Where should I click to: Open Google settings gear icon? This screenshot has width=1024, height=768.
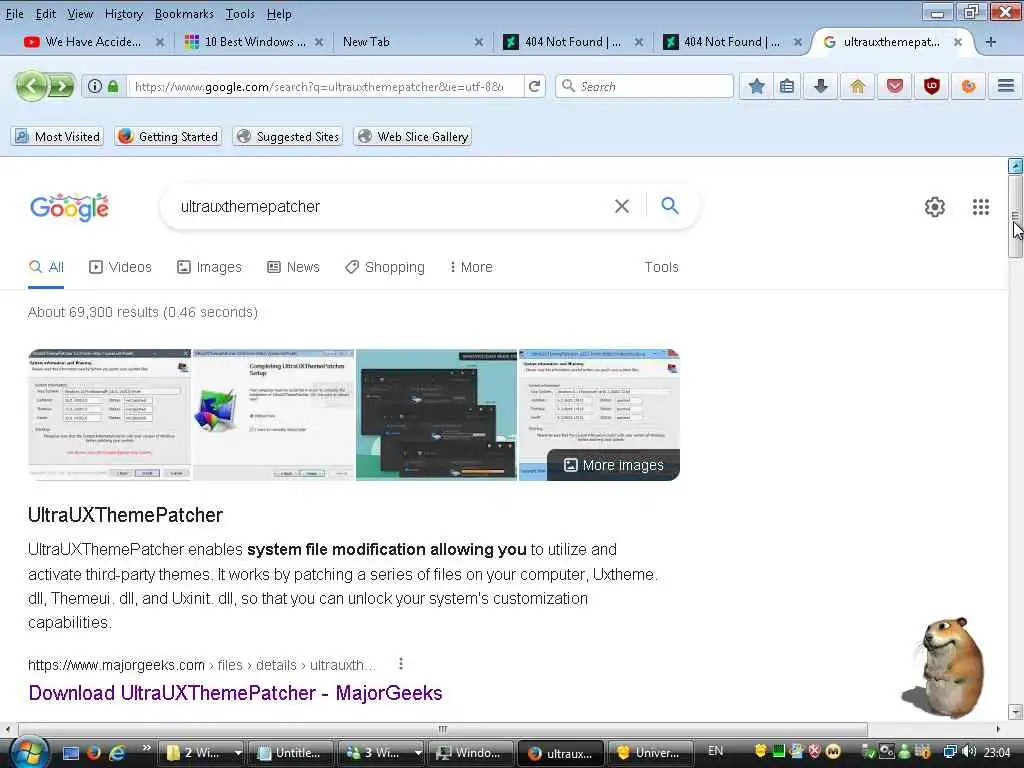[935, 207]
